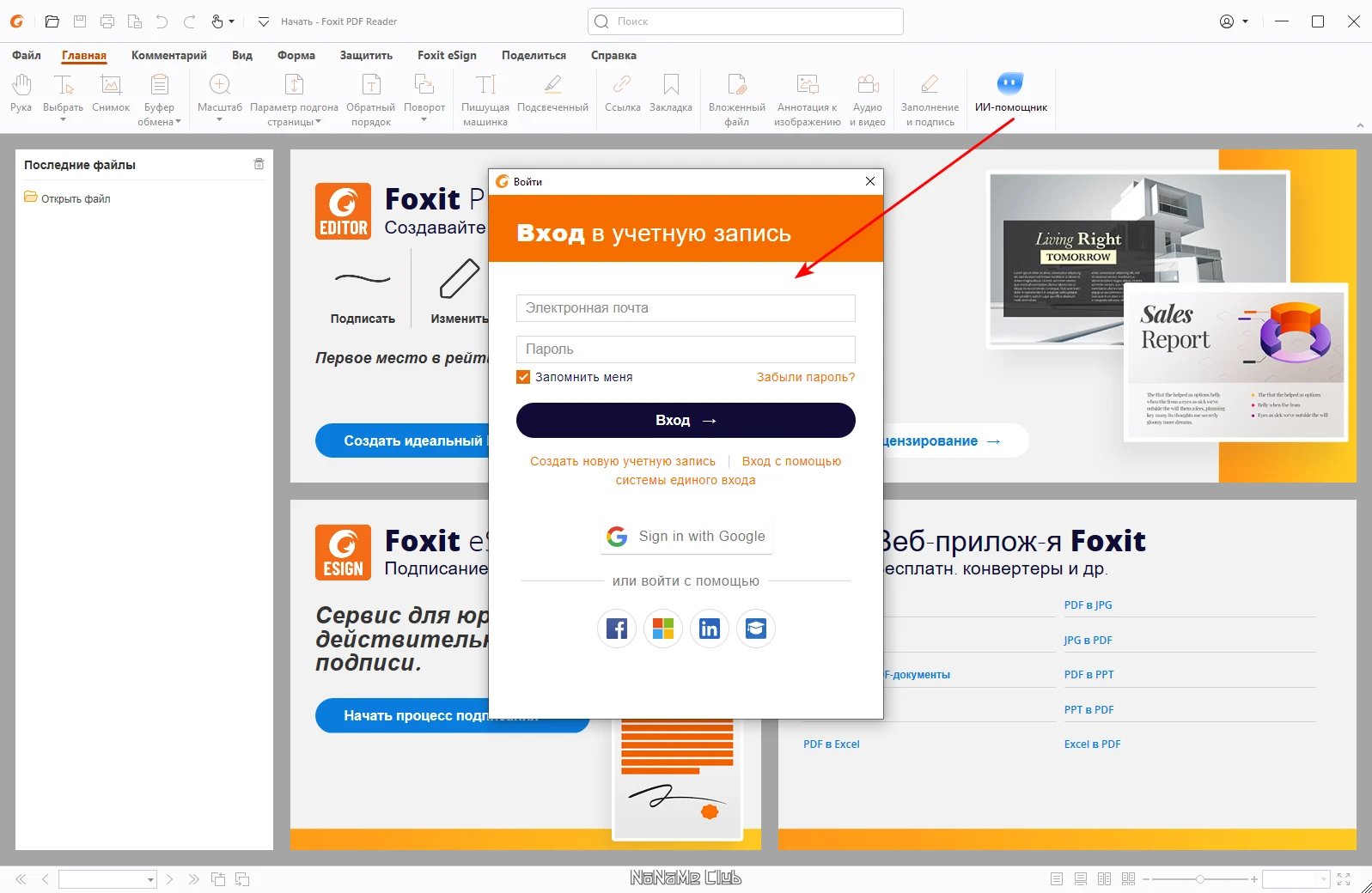Screen dimensions: 1372x893
Task: Click the Снимок snapshot tool
Action: click(111, 93)
